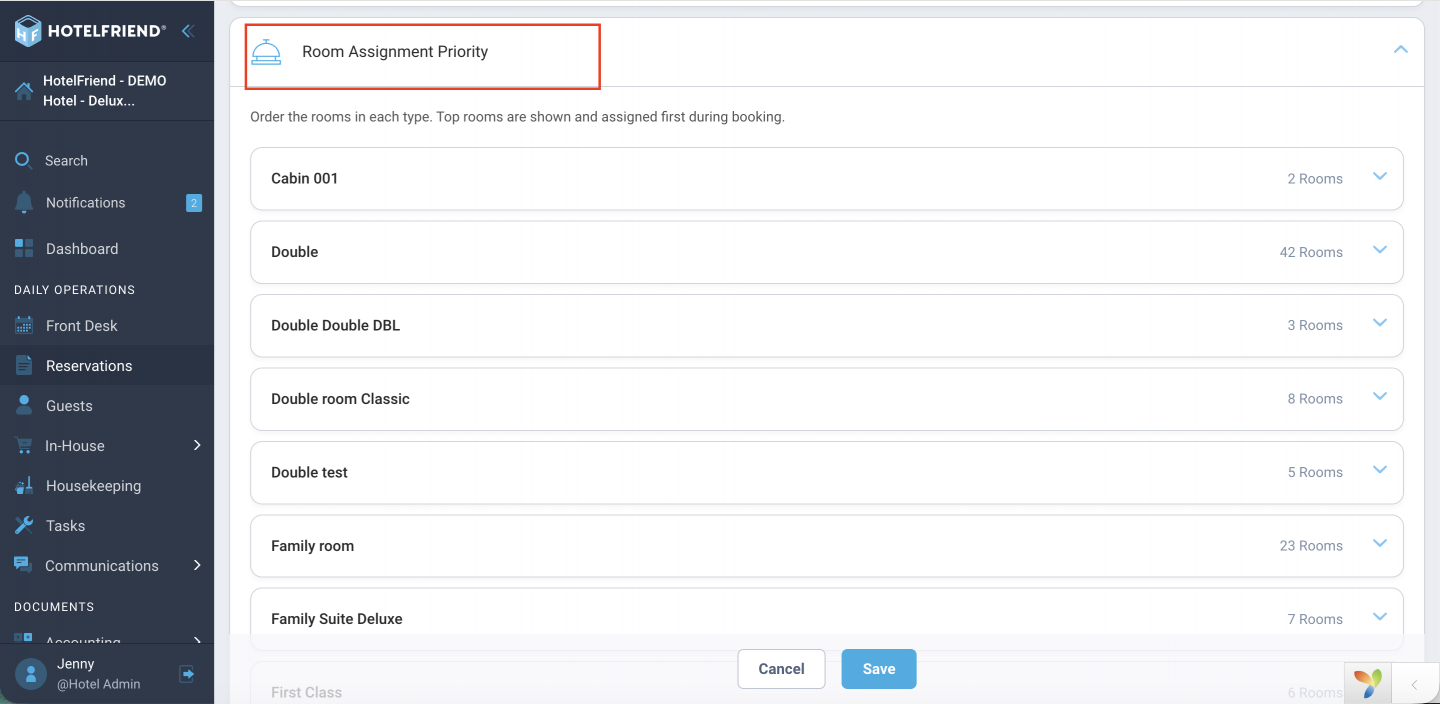Screen dimensions: 1440x704
Task: Click the logout icon beside Jenny
Action: (x=187, y=674)
